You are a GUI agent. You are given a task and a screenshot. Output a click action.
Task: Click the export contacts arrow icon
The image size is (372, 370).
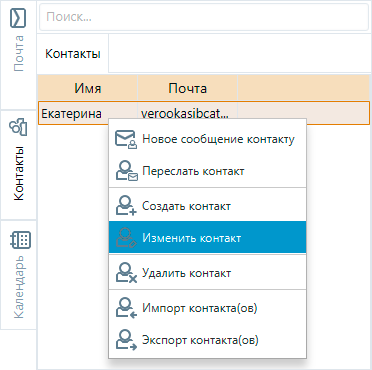126,340
